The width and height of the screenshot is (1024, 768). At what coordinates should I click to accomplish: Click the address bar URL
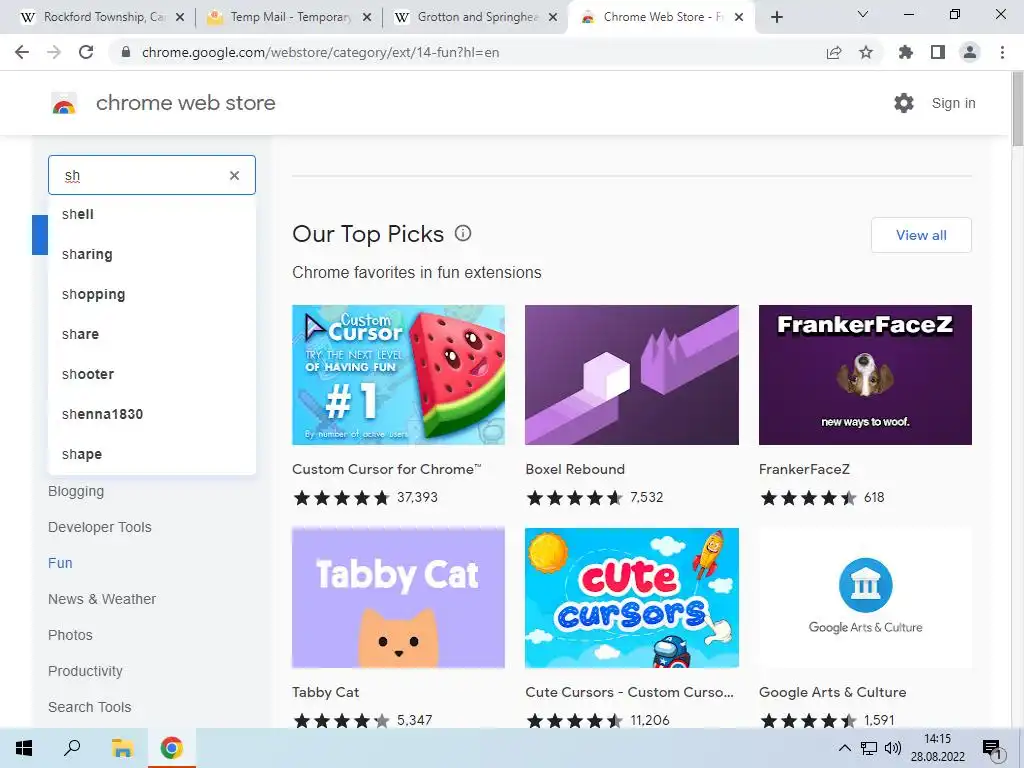(x=320, y=52)
